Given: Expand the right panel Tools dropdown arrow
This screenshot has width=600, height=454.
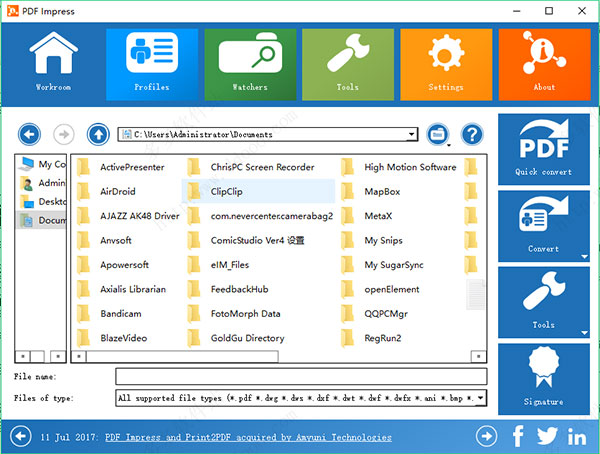Looking at the screenshot, I should [584, 333].
